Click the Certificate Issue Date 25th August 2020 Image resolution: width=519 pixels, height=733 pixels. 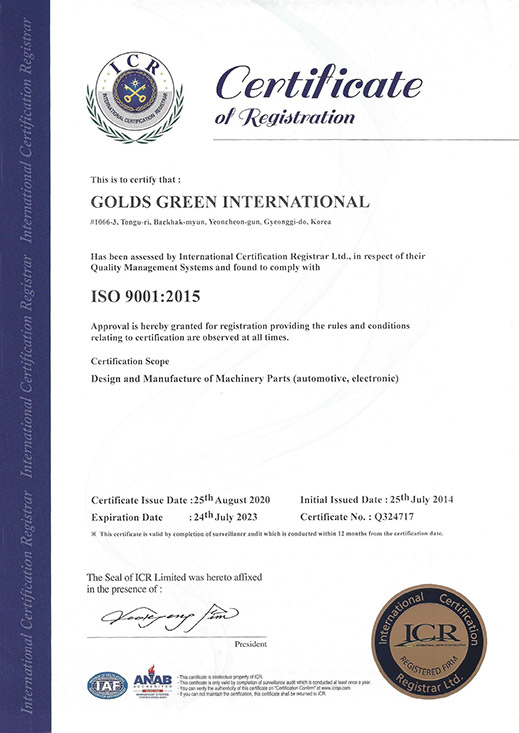tap(180, 499)
